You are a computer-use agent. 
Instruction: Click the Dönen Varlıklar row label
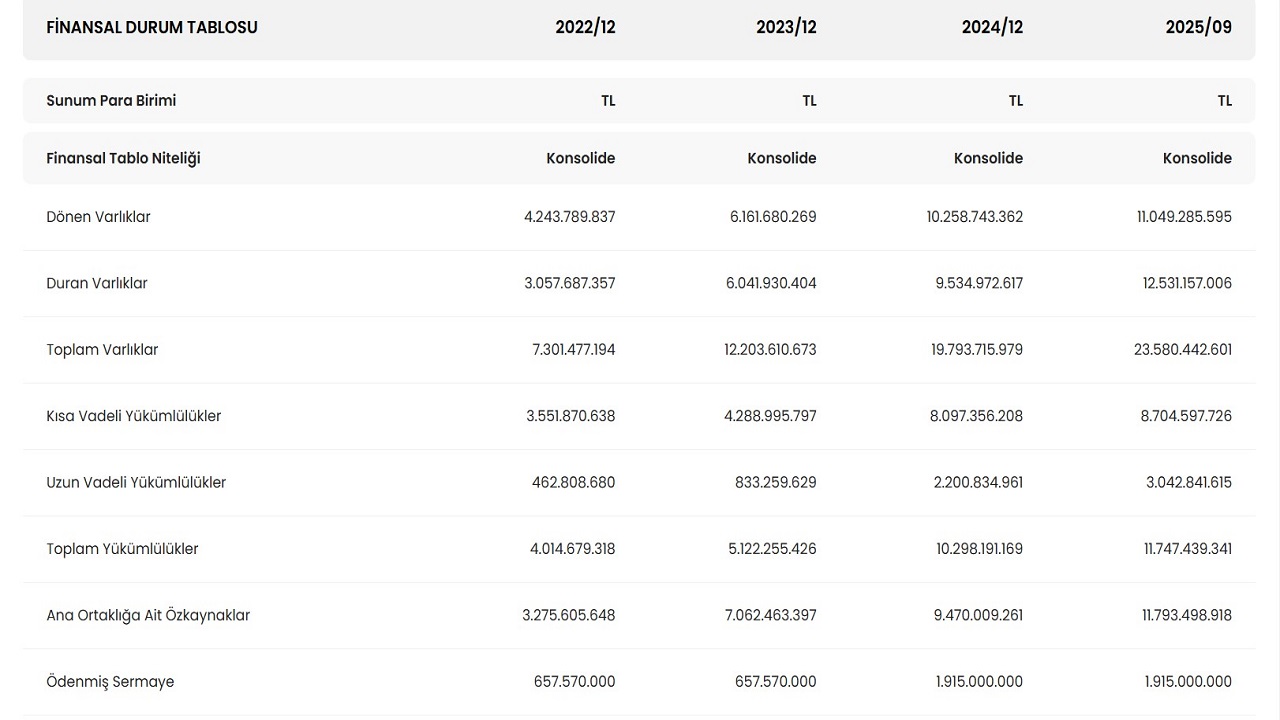(98, 217)
